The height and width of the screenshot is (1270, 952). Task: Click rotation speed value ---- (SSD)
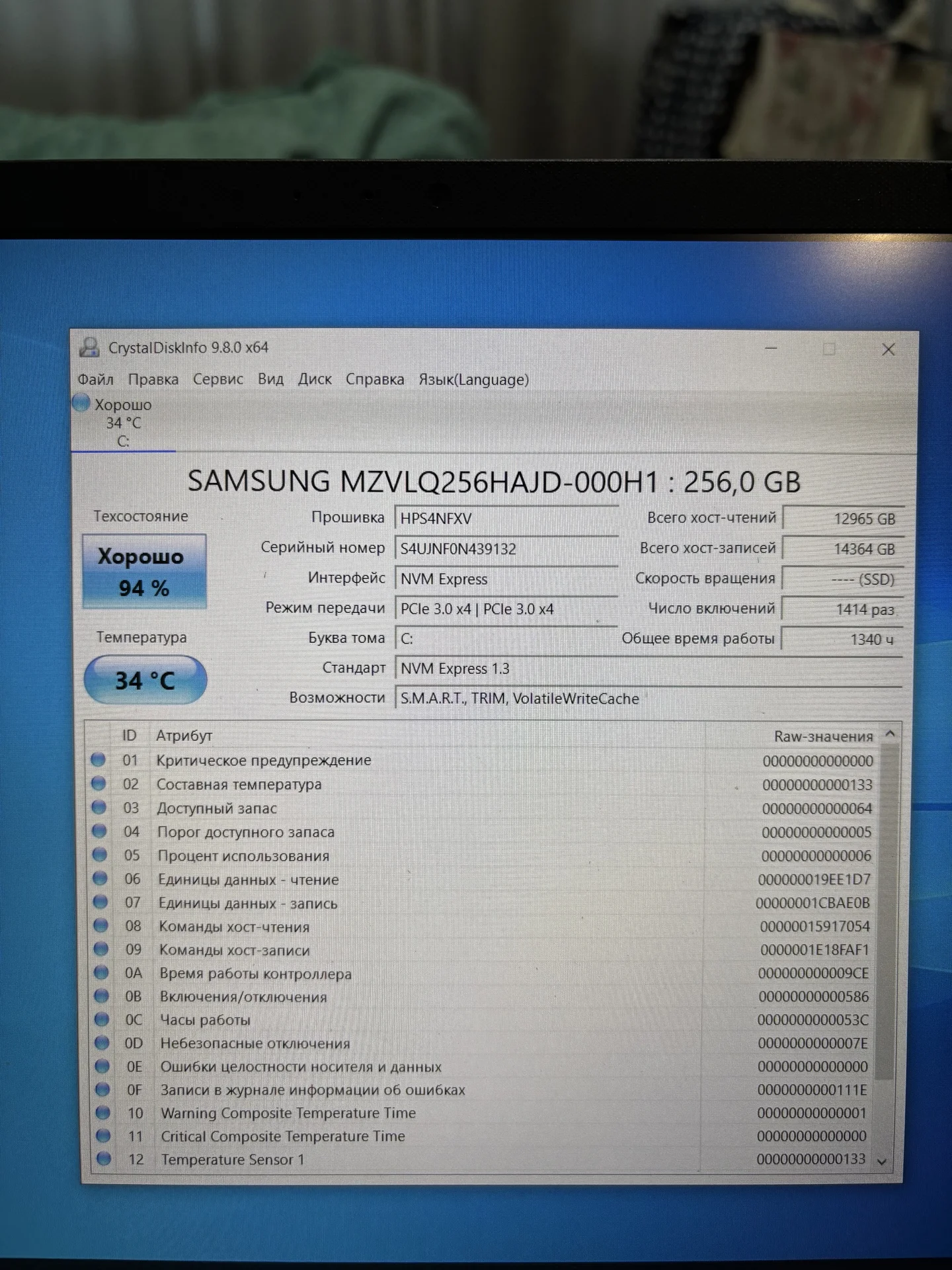[842, 579]
